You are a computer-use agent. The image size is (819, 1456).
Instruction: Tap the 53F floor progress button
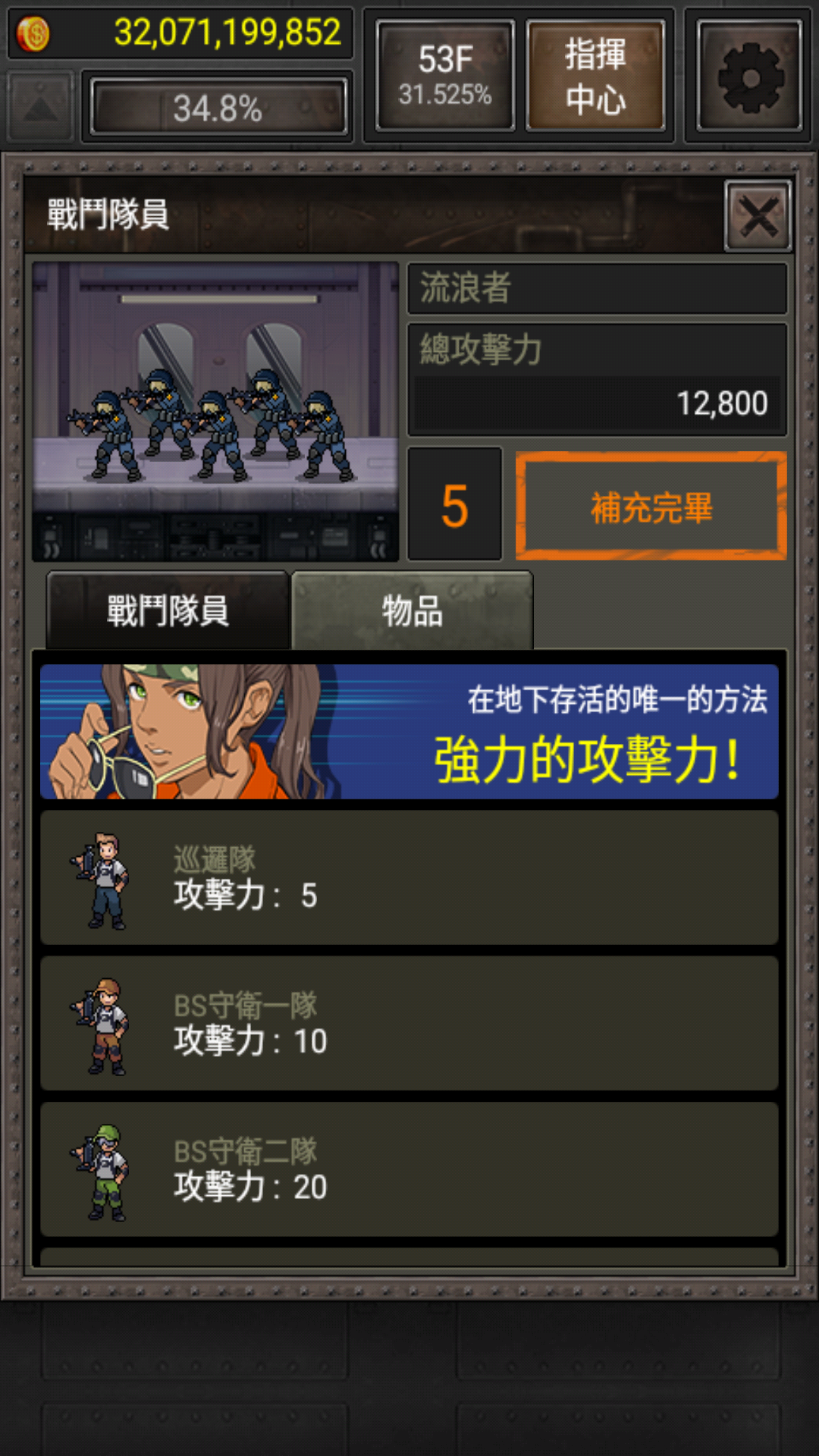pyautogui.click(x=445, y=76)
